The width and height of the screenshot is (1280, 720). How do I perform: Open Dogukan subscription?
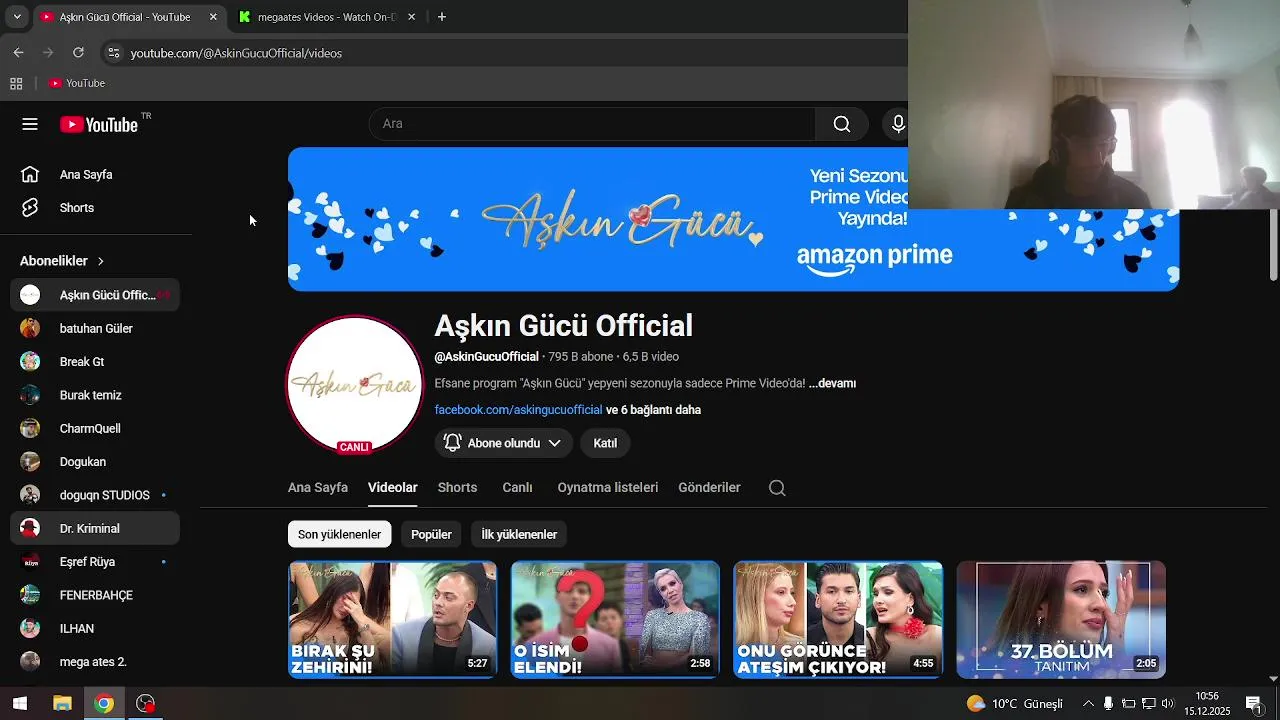click(x=96, y=462)
